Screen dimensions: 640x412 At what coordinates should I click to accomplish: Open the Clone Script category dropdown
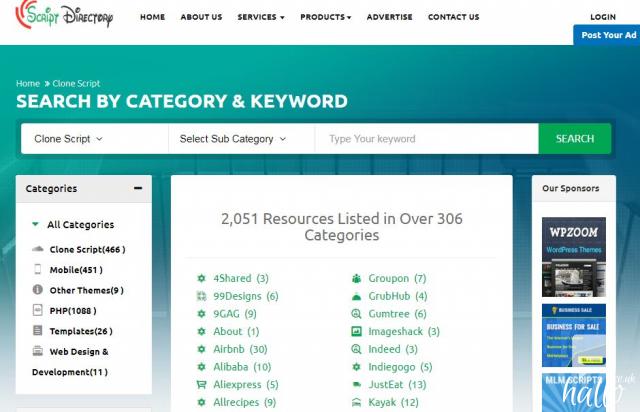(x=94, y=139)
